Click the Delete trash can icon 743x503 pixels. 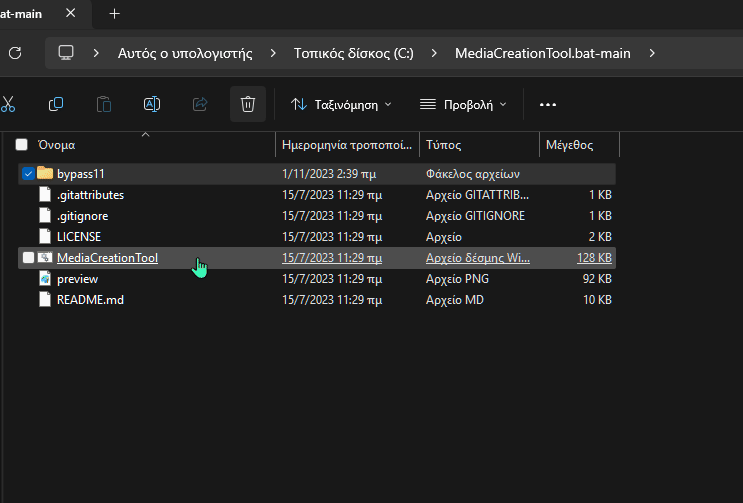pyautogui.click(x=248, y=104)
